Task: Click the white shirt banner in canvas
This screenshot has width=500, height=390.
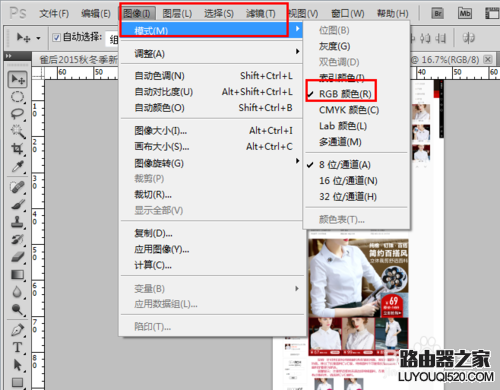Action: coord(358,278)
